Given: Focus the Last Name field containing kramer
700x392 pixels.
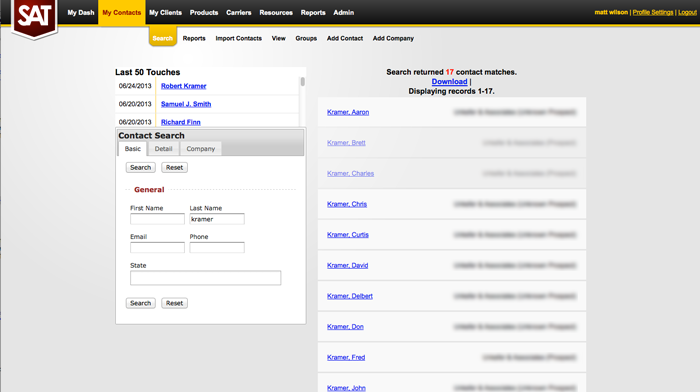Looking at the screenshot, I should click(x=217, y=219).
